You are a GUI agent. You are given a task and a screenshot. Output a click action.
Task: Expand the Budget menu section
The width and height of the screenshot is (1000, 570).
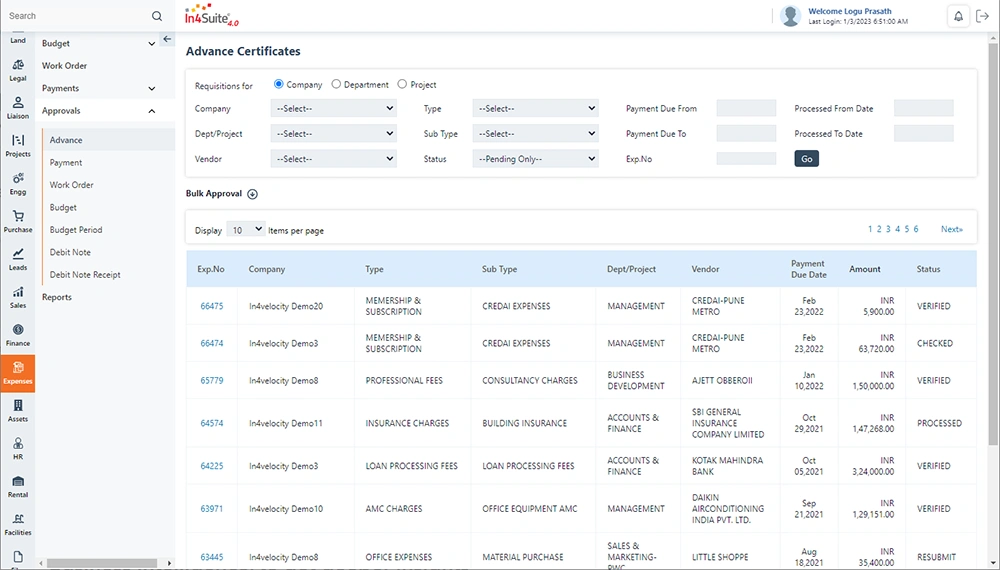[152, 44]
